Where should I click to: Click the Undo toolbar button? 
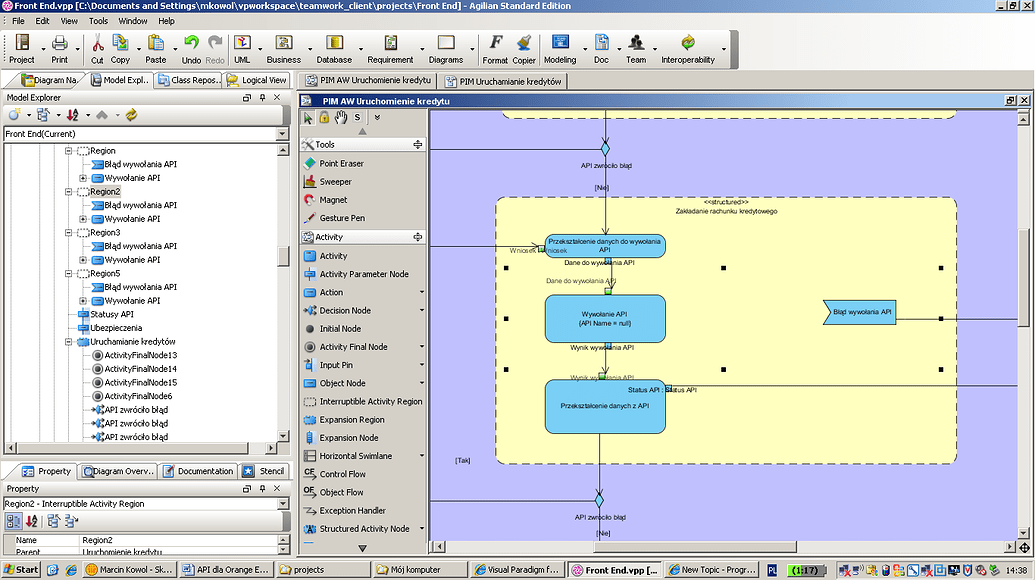(191, 49)
